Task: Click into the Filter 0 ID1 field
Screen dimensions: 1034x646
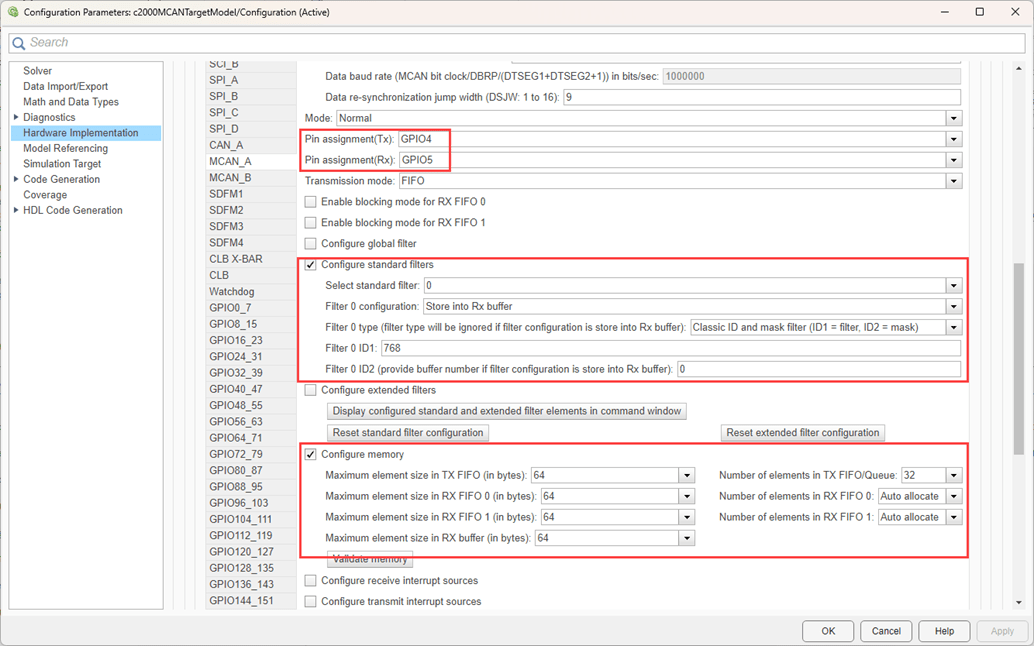Action: click(670, 348)
